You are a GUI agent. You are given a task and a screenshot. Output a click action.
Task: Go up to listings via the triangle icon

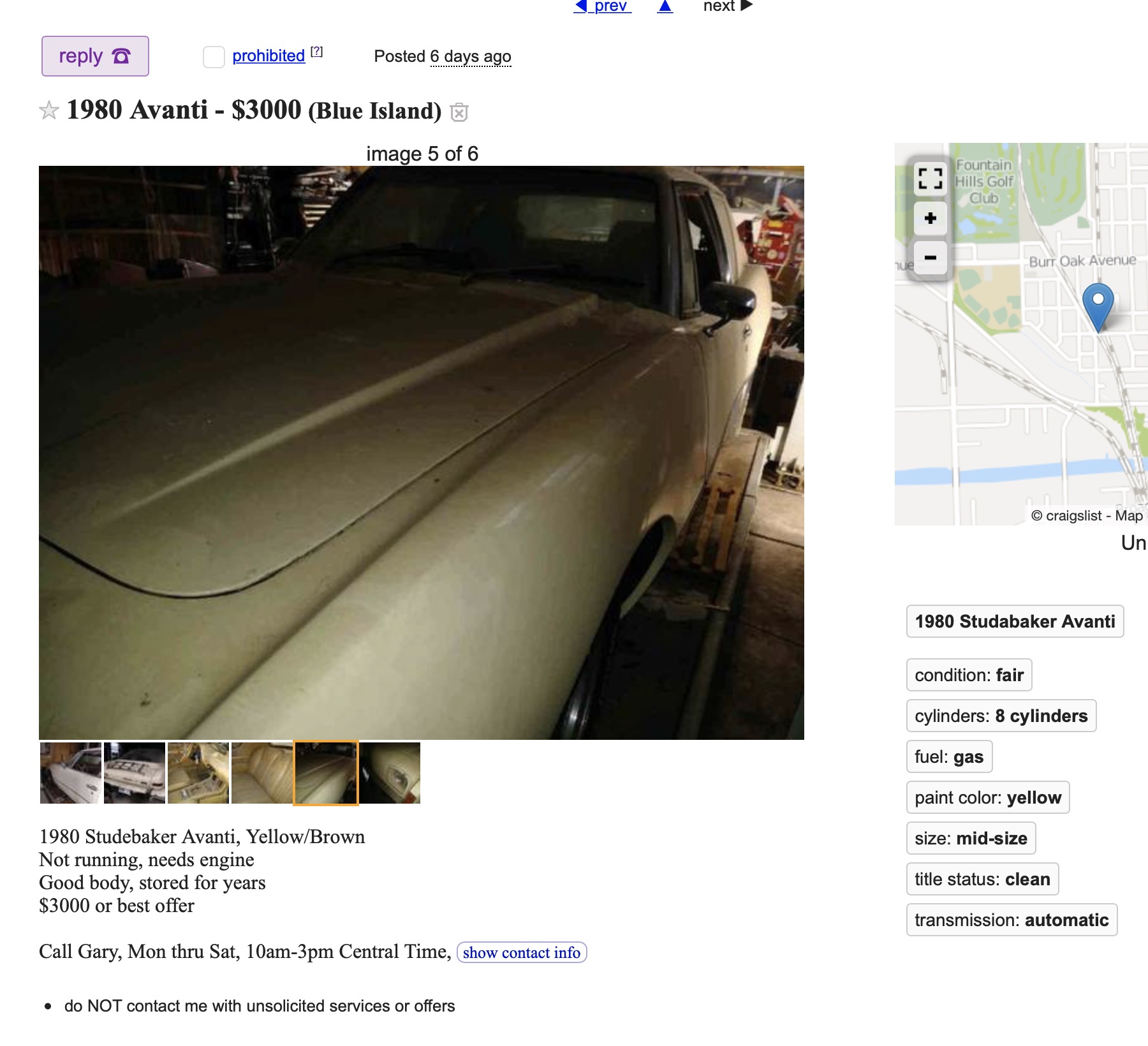[x=665, y=6]
